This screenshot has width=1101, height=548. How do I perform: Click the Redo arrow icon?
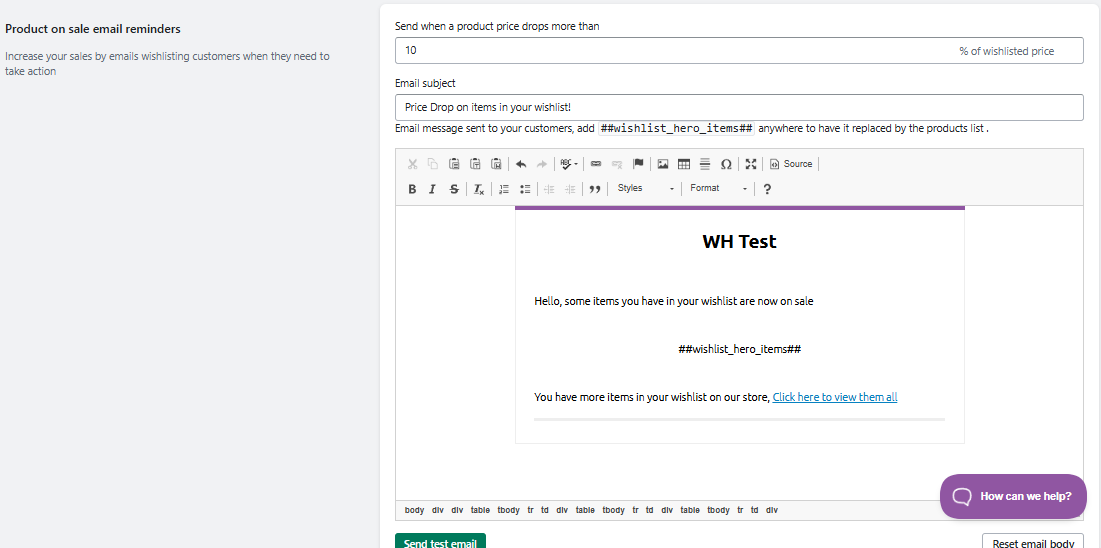click(x=541, y=164)
